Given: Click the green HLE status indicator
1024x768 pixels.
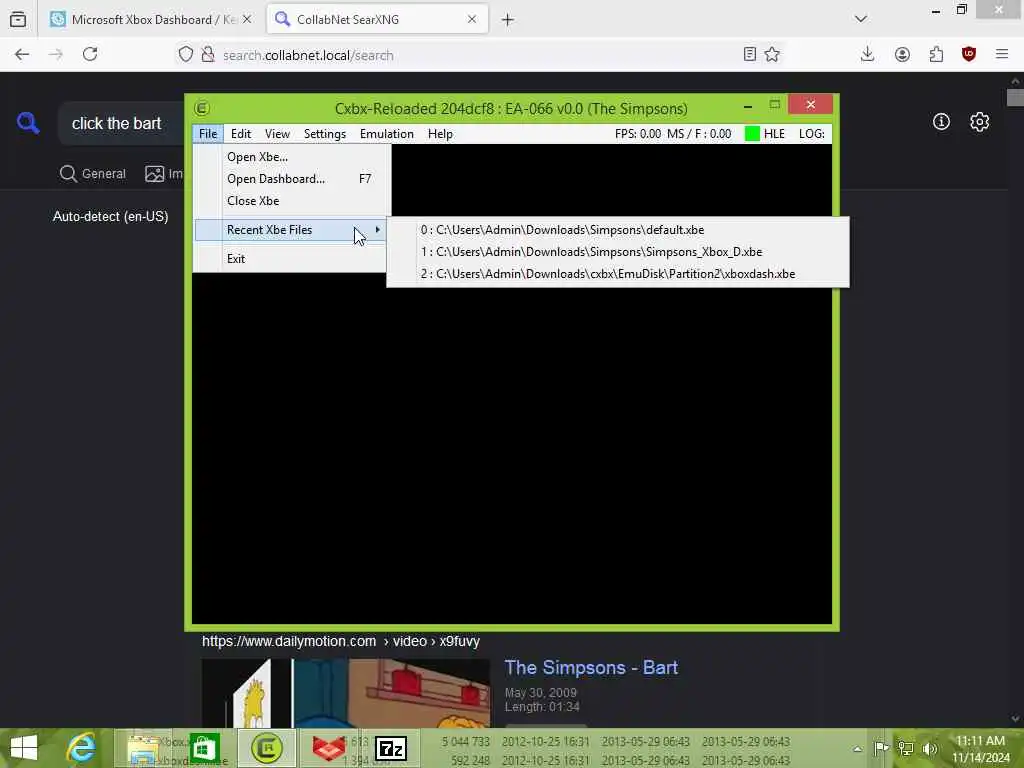Looking at the screenshot, I should coord(752,134).
